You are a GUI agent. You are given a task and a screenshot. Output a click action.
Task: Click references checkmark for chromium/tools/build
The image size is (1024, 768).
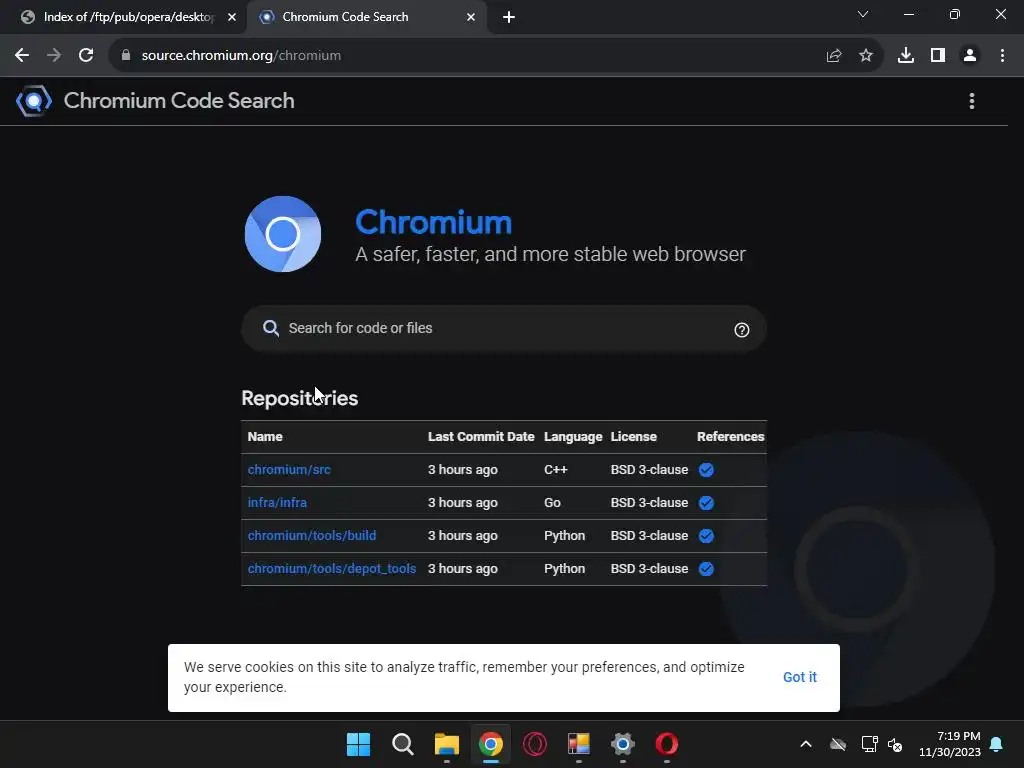pyautogui.click(x=706, y=536)
